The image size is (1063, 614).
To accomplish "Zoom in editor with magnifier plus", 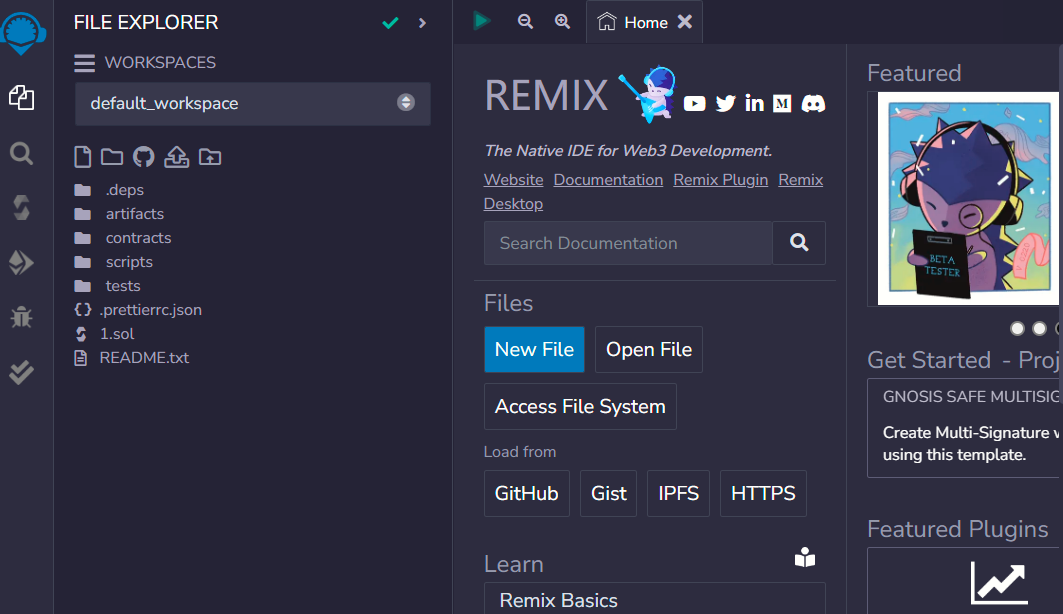I will point(562,22).
